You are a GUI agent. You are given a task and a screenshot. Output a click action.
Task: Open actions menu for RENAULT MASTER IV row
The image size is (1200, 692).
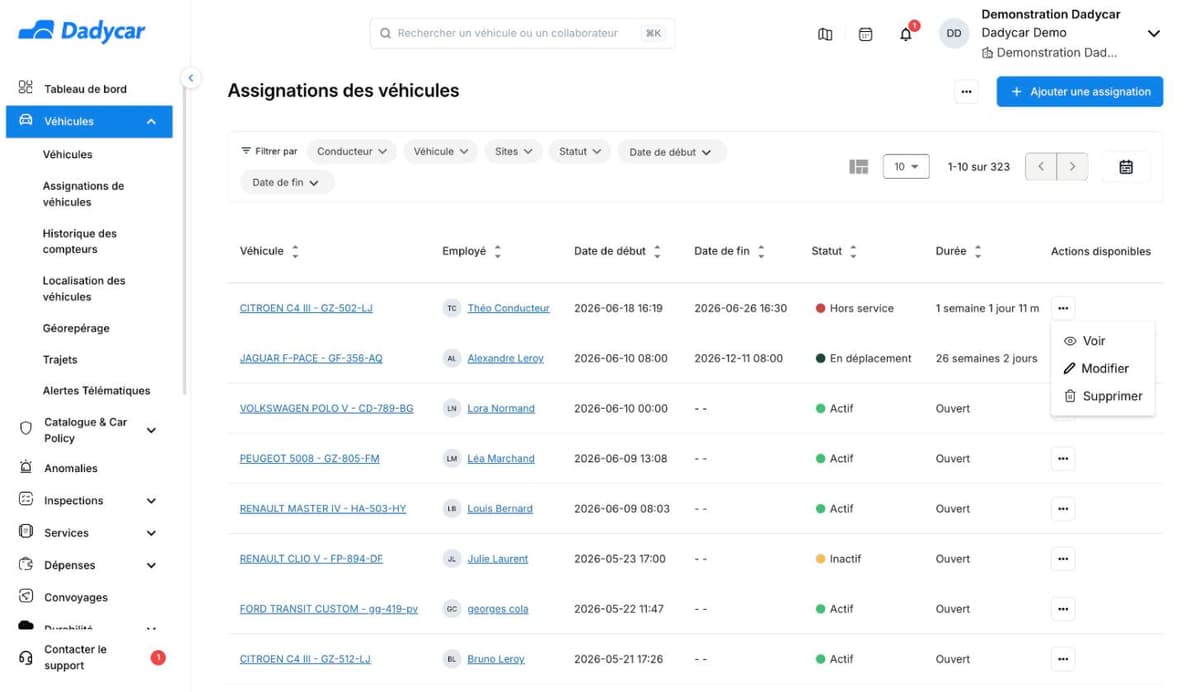tap(1063, 508)
